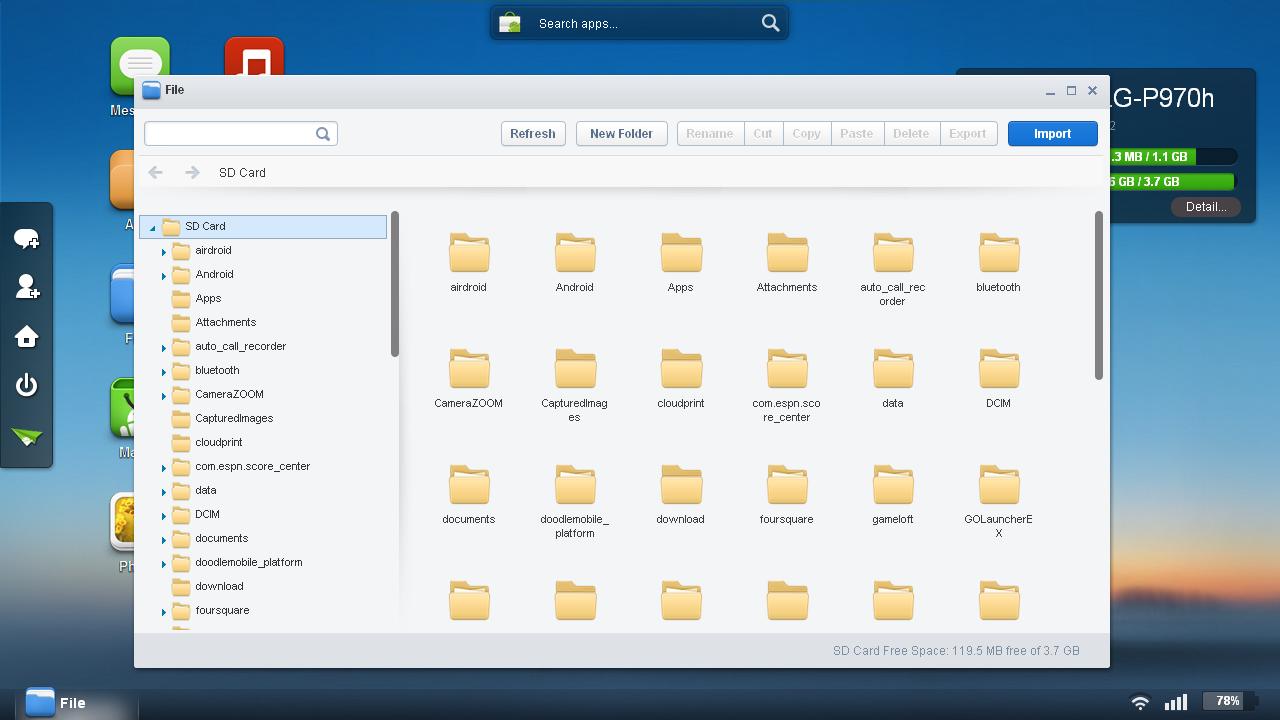Expand the airdroid folder in the tree
Screen dimensions: 1280x720
tap(165, 250)
